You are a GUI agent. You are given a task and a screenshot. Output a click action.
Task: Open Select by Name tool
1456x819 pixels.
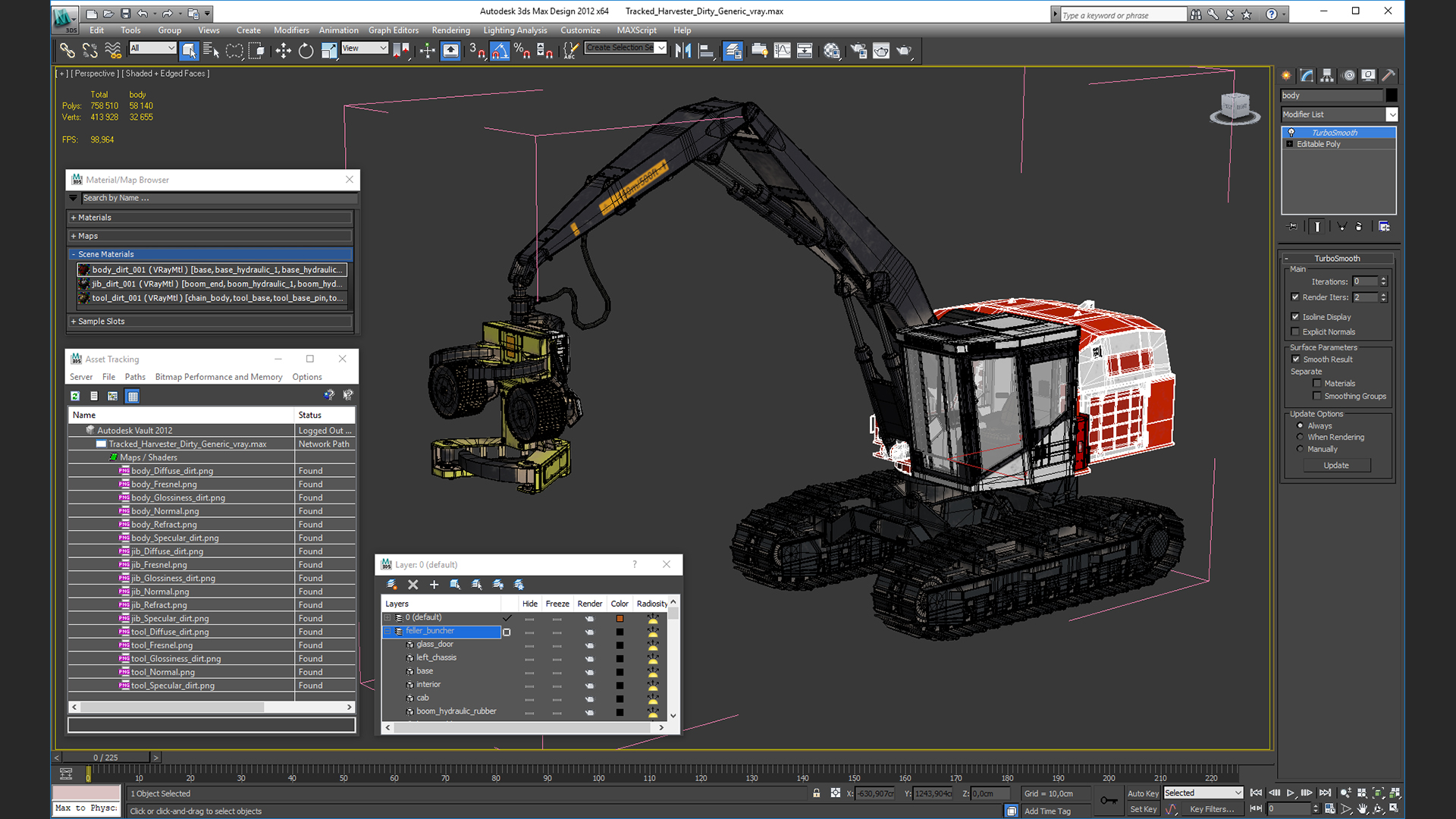point(212,50)
